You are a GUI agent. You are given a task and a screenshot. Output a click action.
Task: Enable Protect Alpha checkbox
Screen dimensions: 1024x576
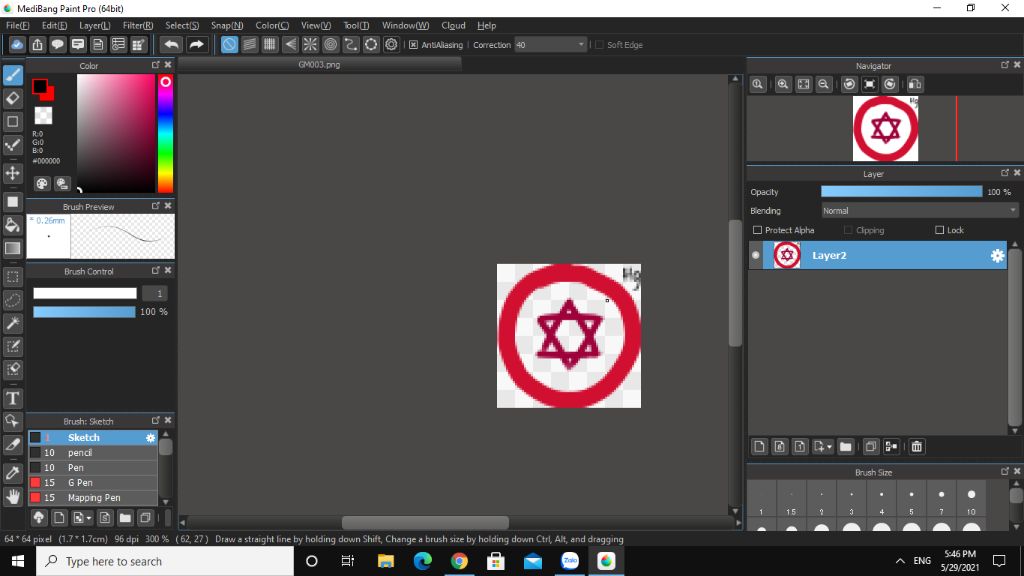click(x=758, y=230)
